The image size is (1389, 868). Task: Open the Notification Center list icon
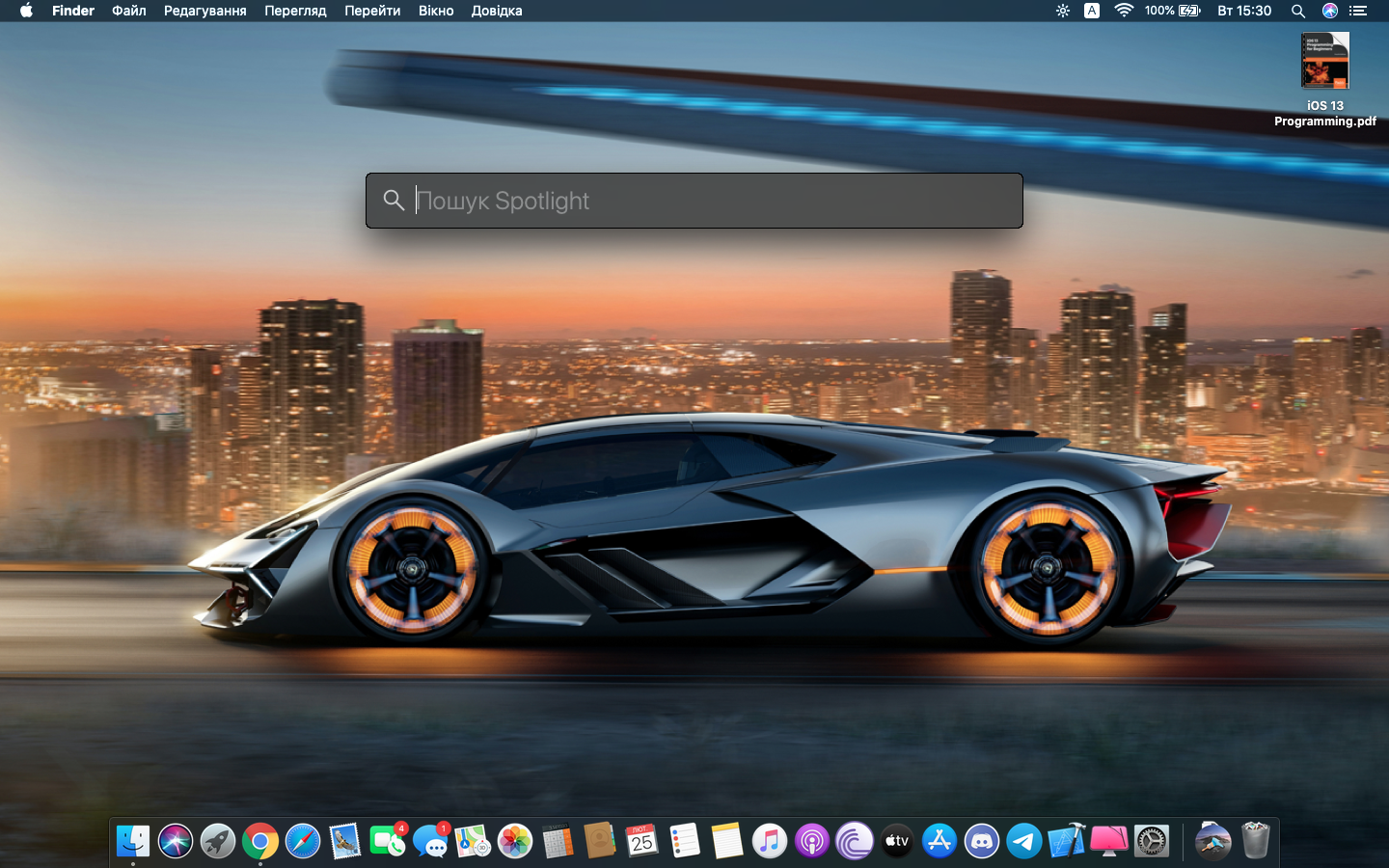(x=1358, y=11)
